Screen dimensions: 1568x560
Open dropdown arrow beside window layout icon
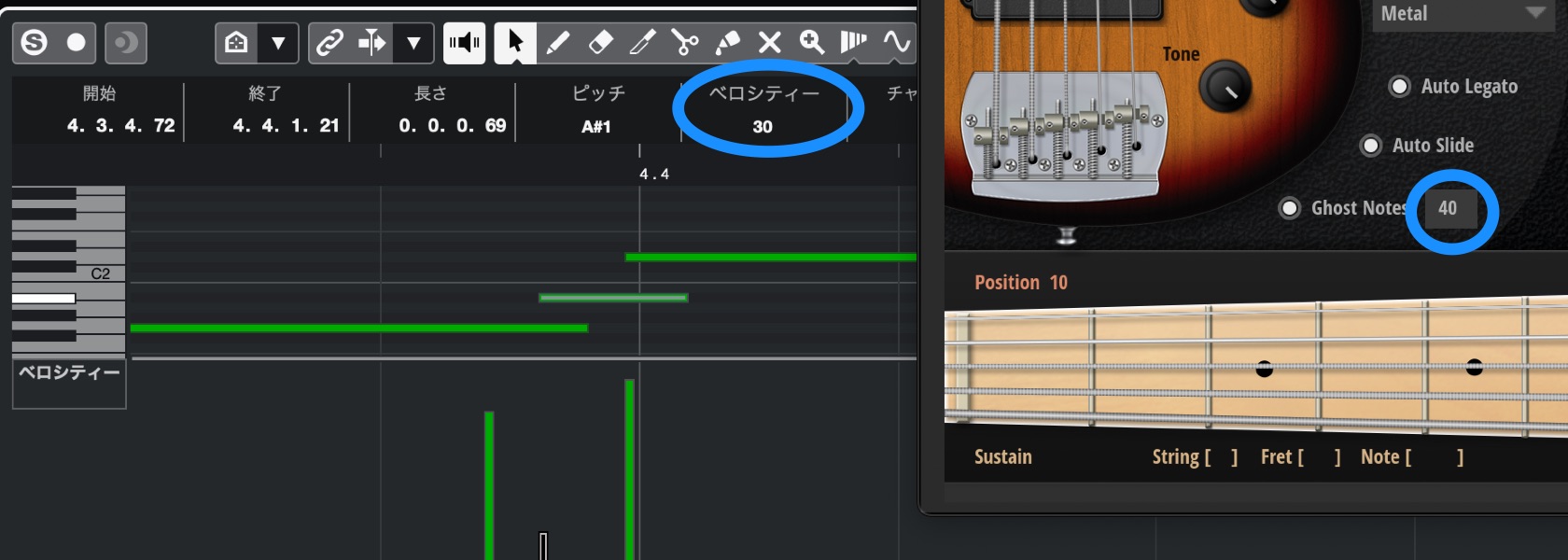click(x=278, y=43)
